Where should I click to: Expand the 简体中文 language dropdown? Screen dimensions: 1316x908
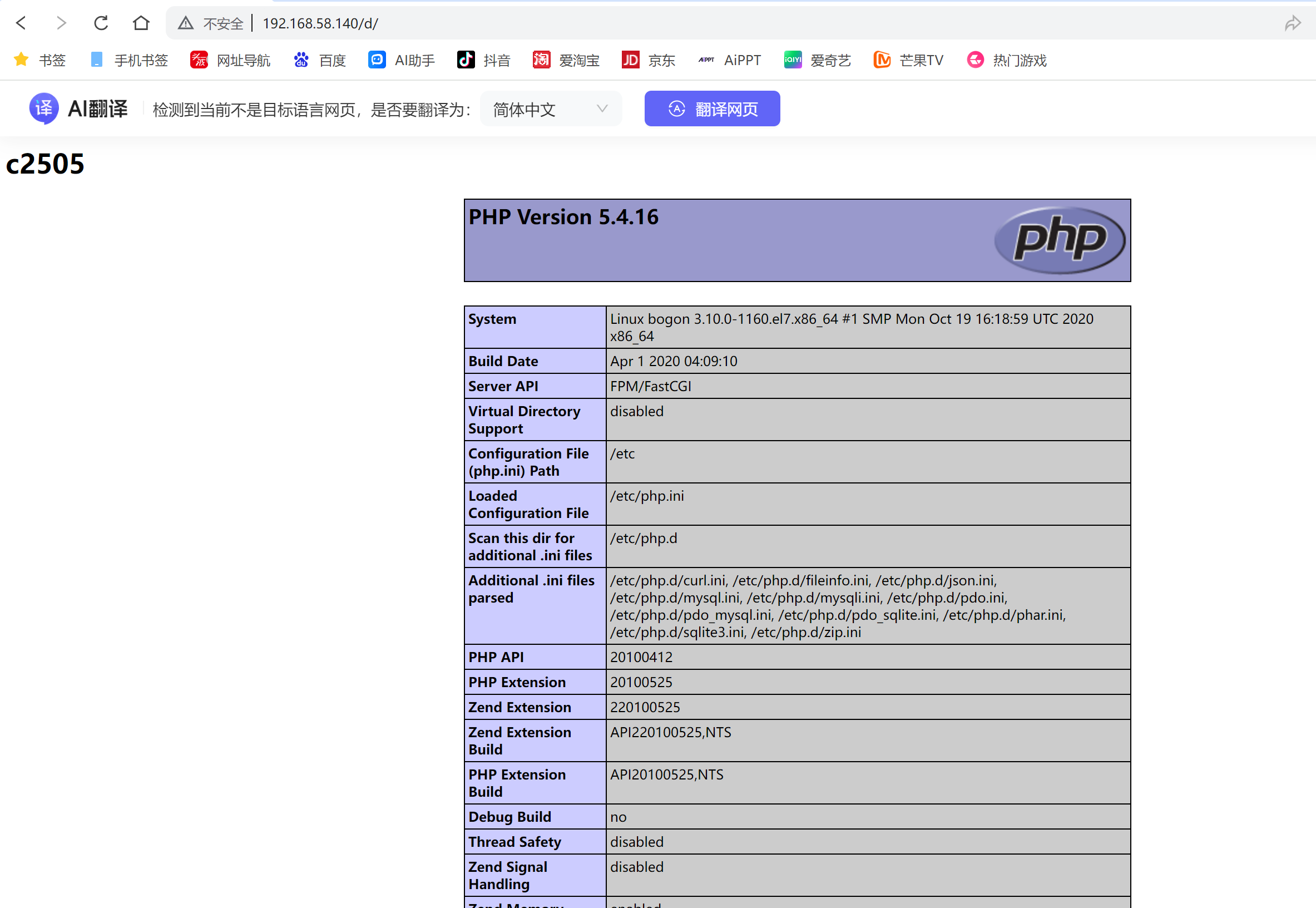pos(551,108)
